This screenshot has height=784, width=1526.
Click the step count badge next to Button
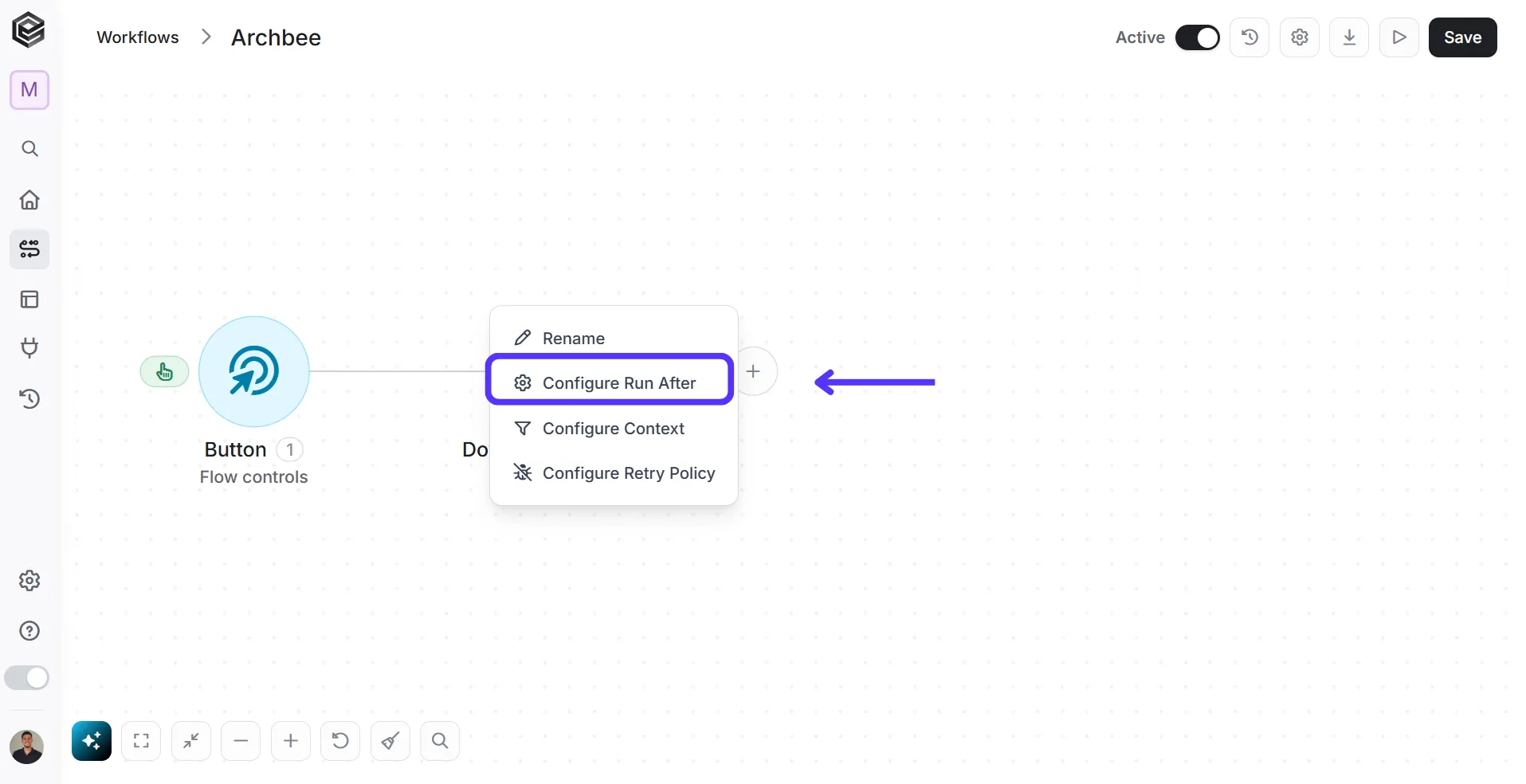click(290, 449)
